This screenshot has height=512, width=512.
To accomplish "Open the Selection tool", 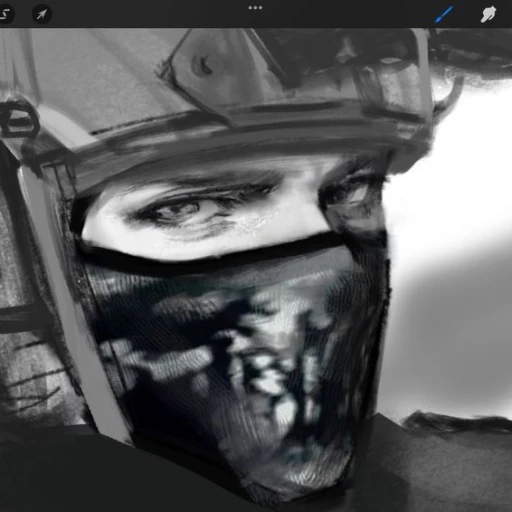I will pyautogui.click(x=5, y=14).
